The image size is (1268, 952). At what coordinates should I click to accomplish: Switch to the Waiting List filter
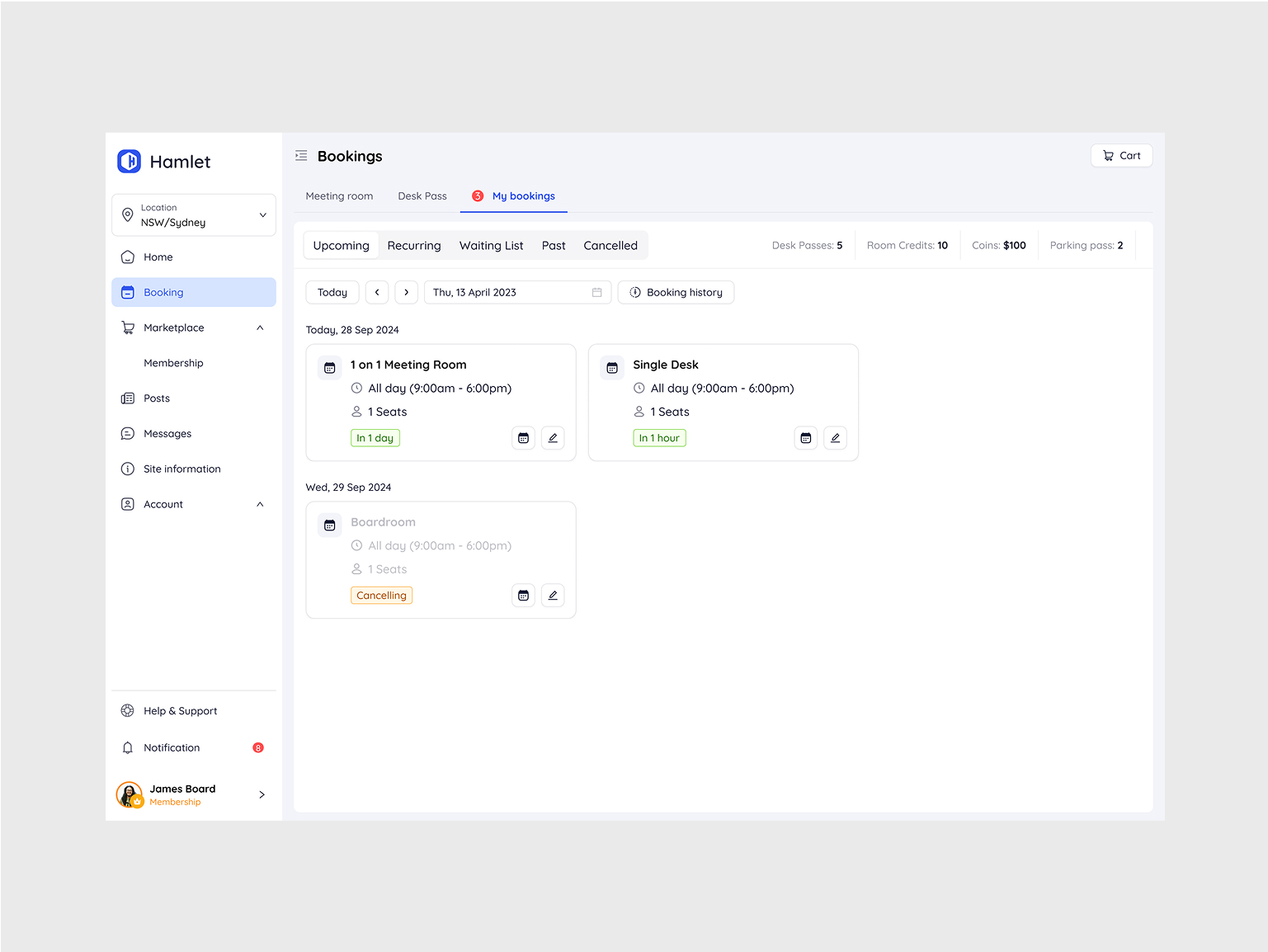pyautogui.click(x=491, y=245)
